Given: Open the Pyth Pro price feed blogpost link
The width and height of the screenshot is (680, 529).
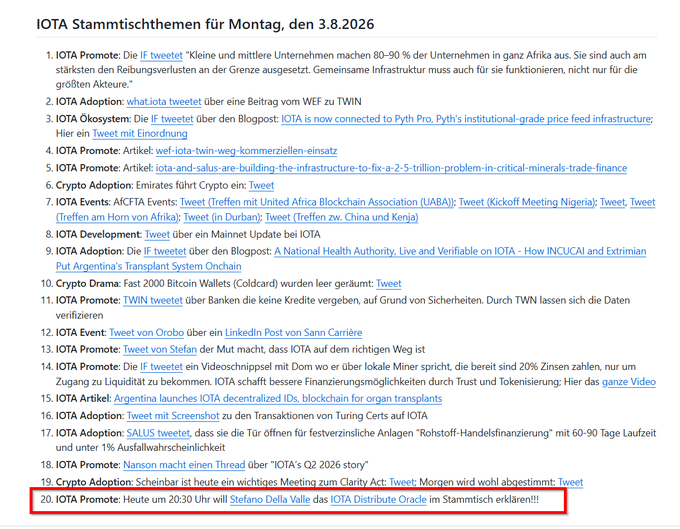Looking at the screenshot, I should (x=466, y=119).
